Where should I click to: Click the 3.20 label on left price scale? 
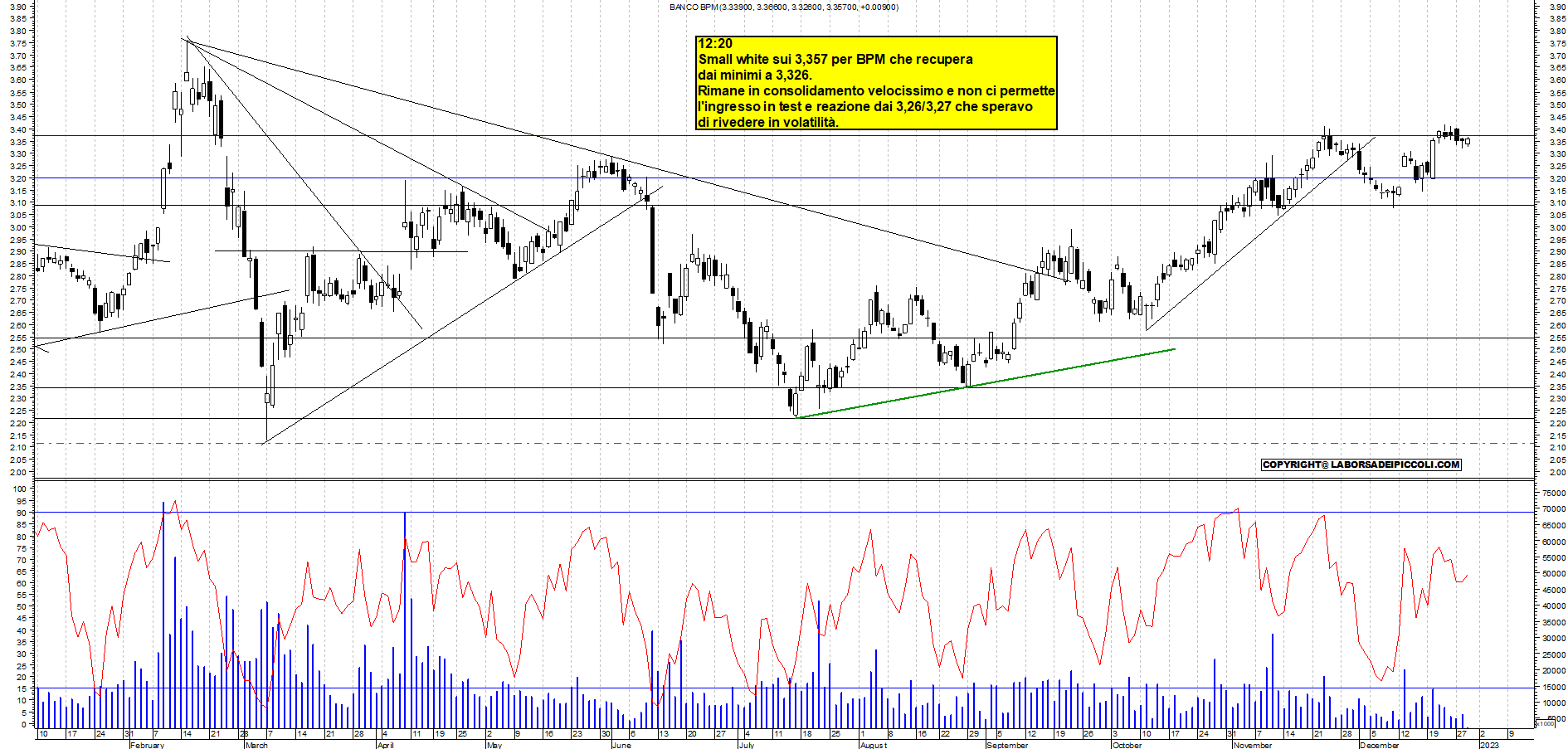tap(17, 178)
